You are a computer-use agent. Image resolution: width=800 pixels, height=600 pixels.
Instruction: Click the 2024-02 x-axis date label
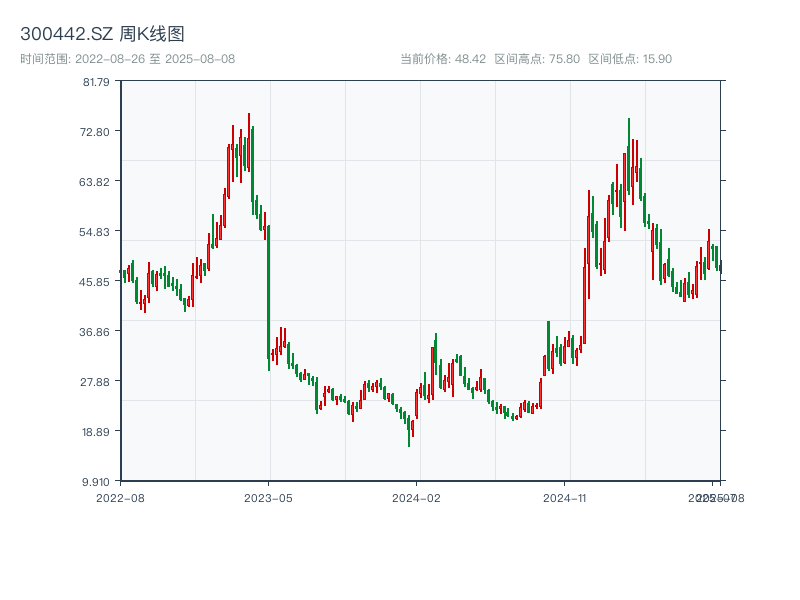click(x=416, y=497)
